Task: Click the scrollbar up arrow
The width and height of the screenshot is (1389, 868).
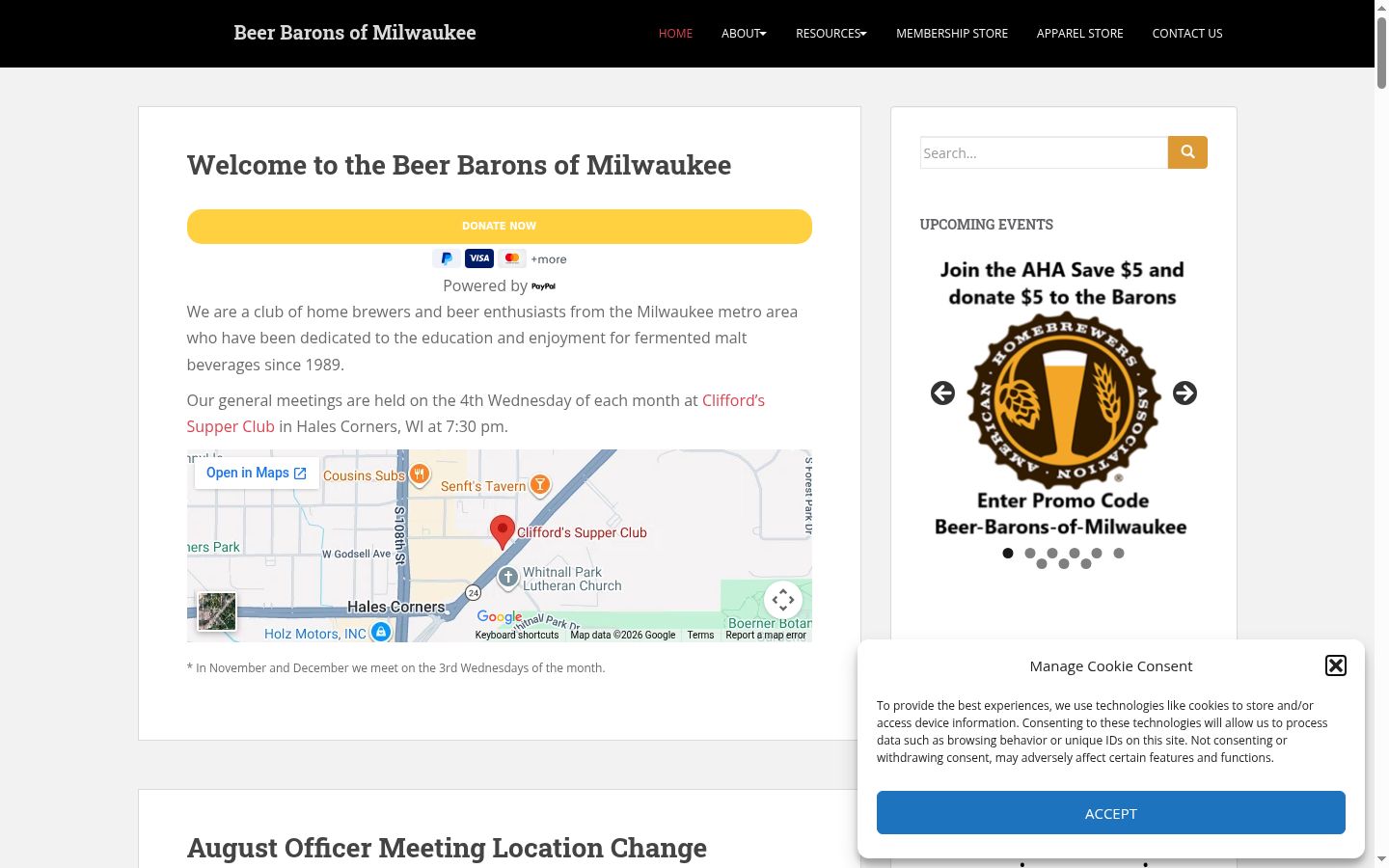Action: pyautogui.click(x=1381, y=8)
